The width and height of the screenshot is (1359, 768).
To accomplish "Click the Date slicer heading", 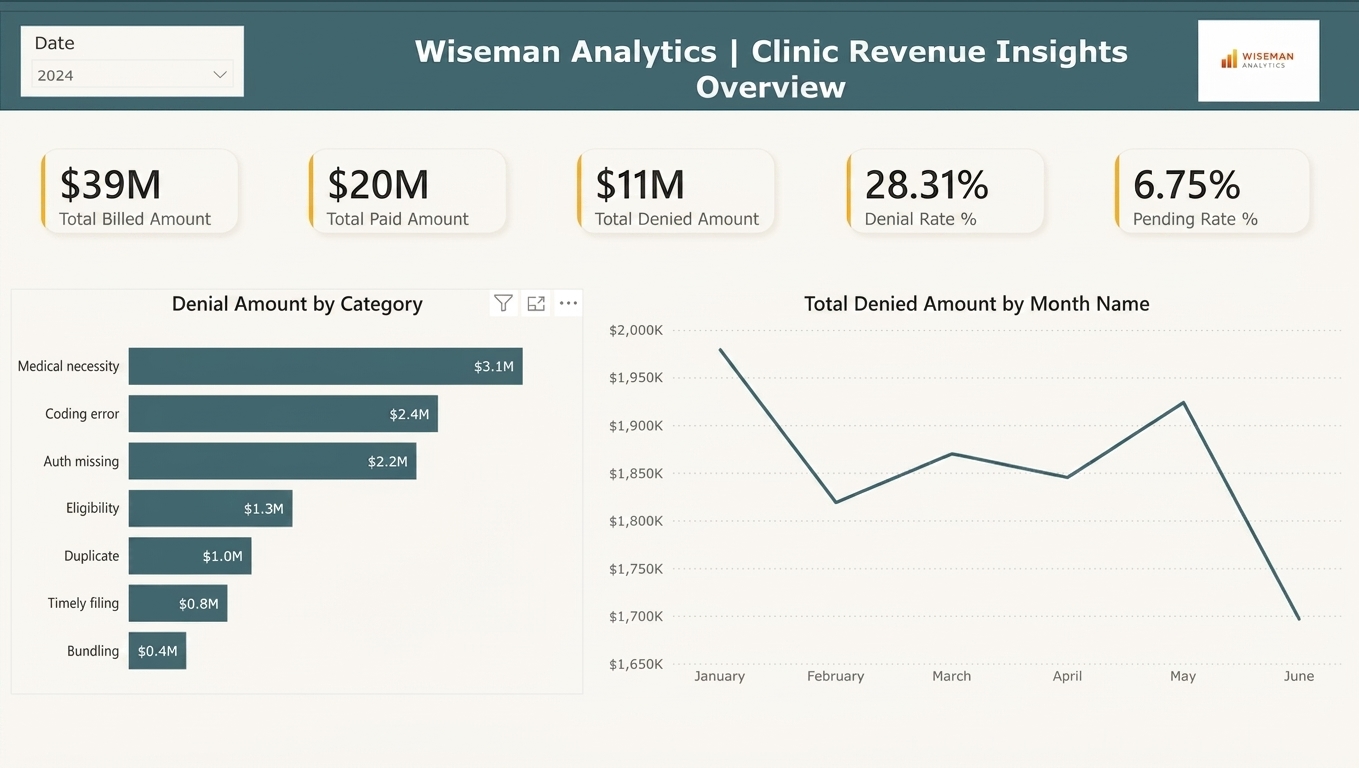I will pos(54,43).
